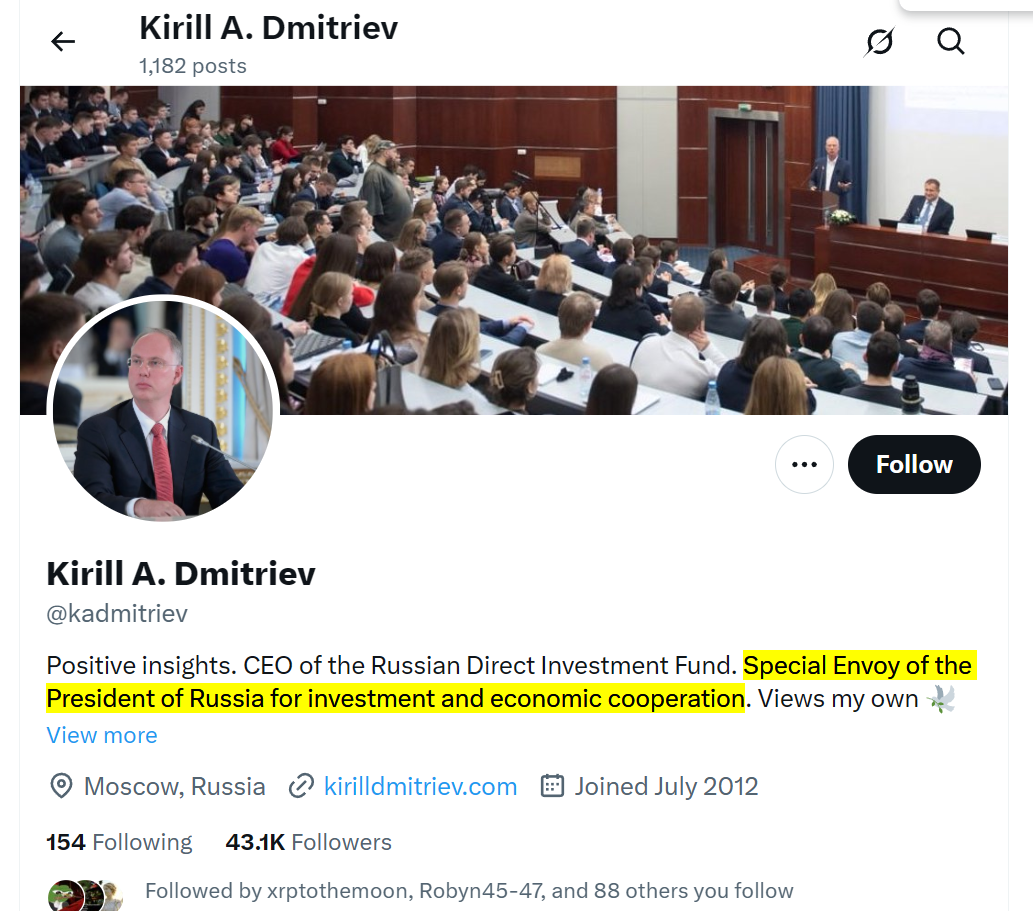This screenshot has height=911, width=1033.
Task: Click the calendar joined-date icon
Action: [x=552, y=786]
